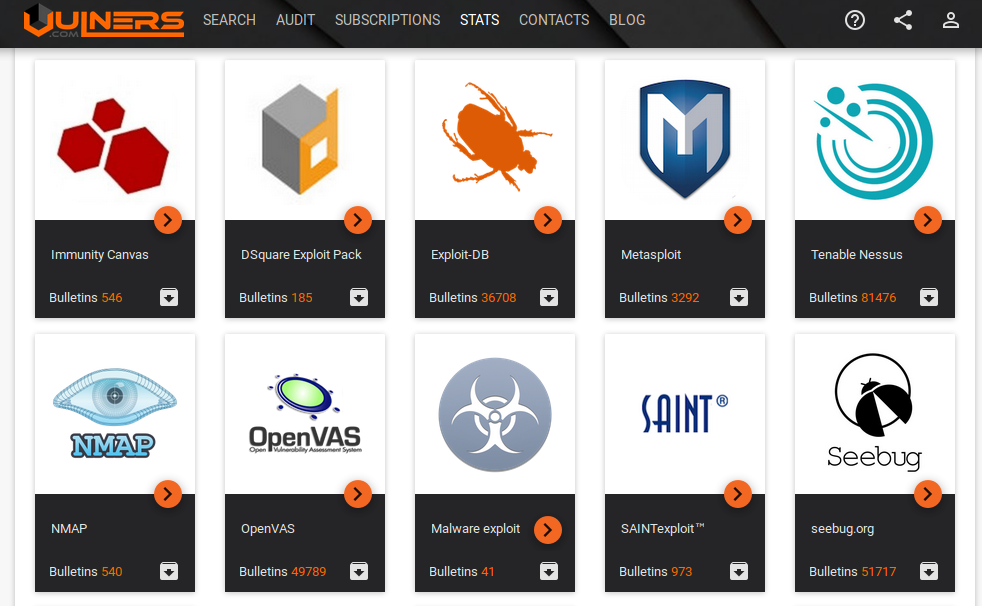Open Malware exploit via orange arrow button

[x=547, y=530]
